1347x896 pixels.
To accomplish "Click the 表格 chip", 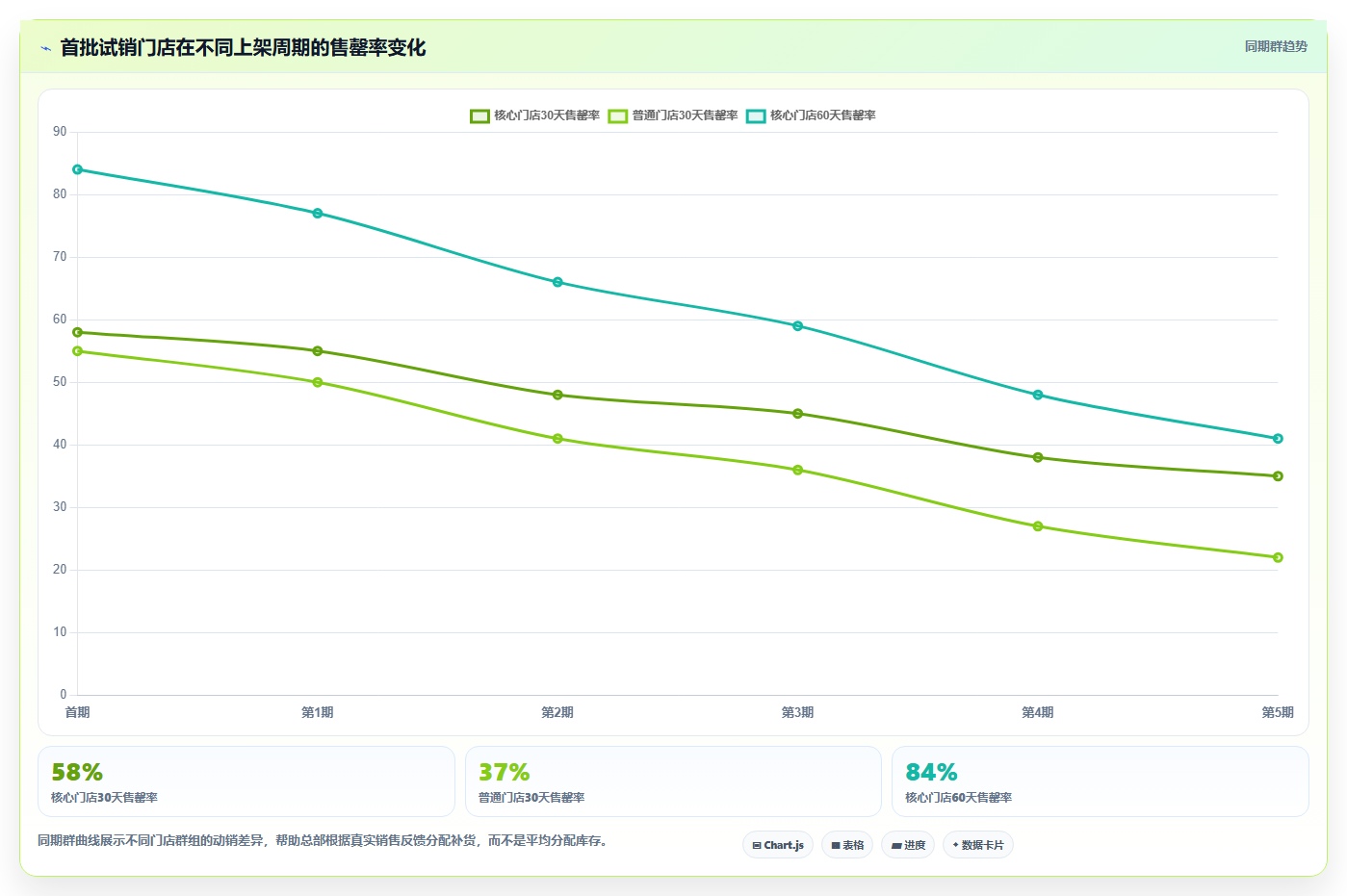I will (x=847, y=845).
